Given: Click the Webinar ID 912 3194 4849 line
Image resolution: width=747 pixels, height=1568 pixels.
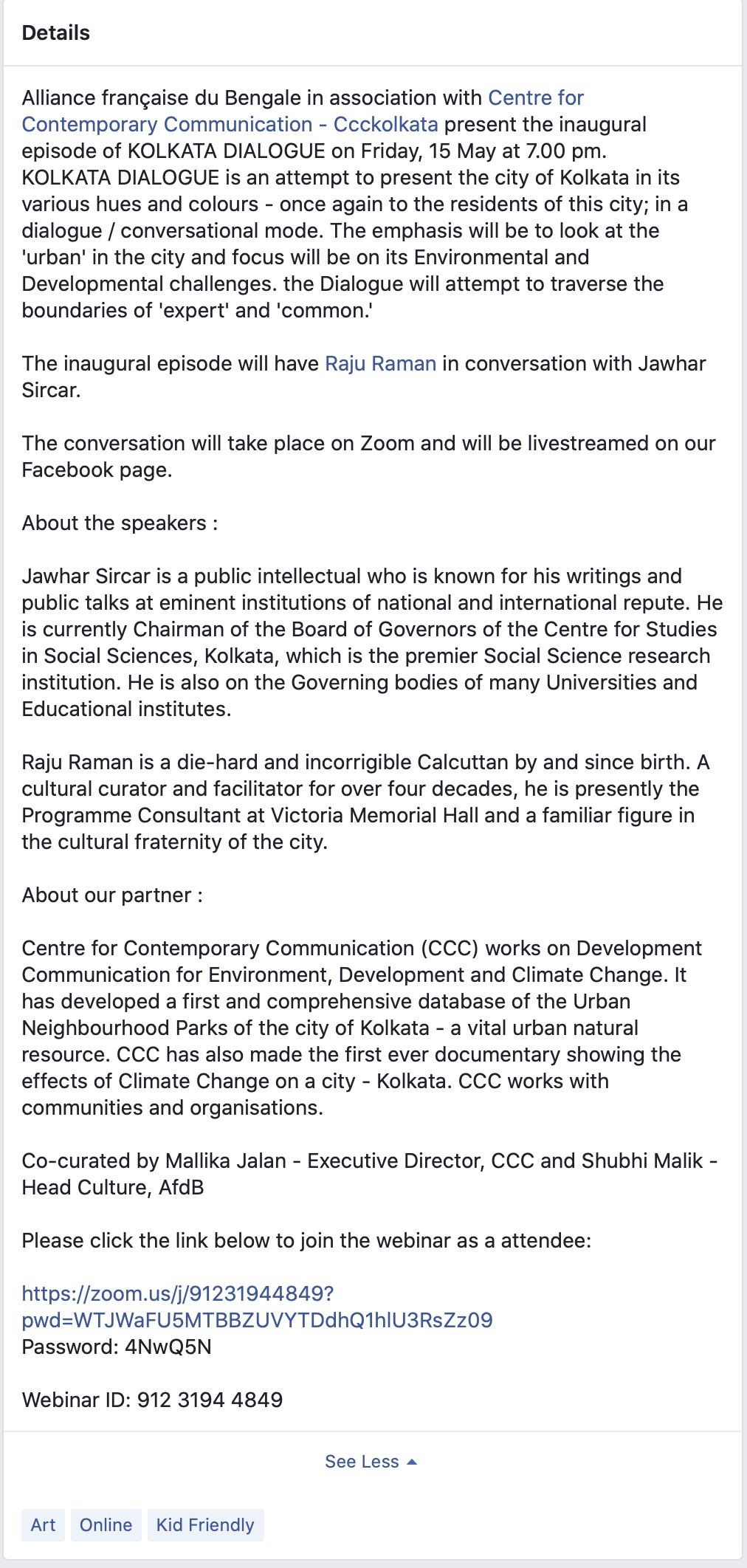Looking at the screenshot, I should click(153, 1400).
